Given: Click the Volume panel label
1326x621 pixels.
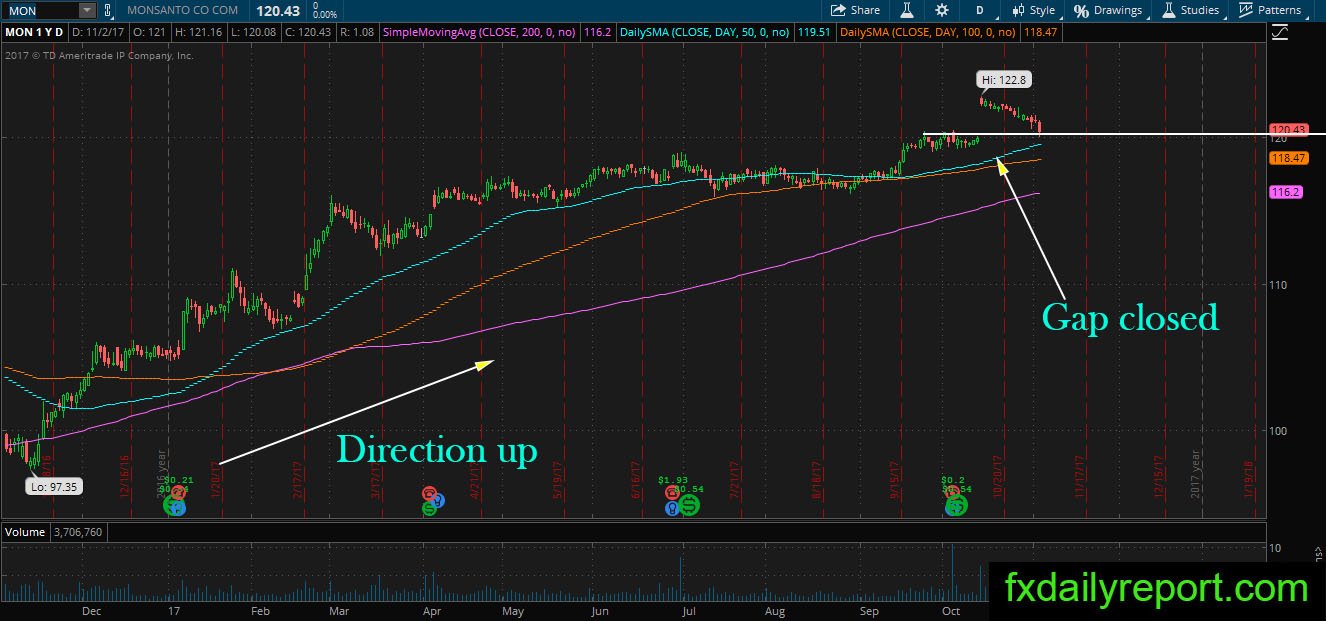Looking at the screenshot, I should pos(24,532).
